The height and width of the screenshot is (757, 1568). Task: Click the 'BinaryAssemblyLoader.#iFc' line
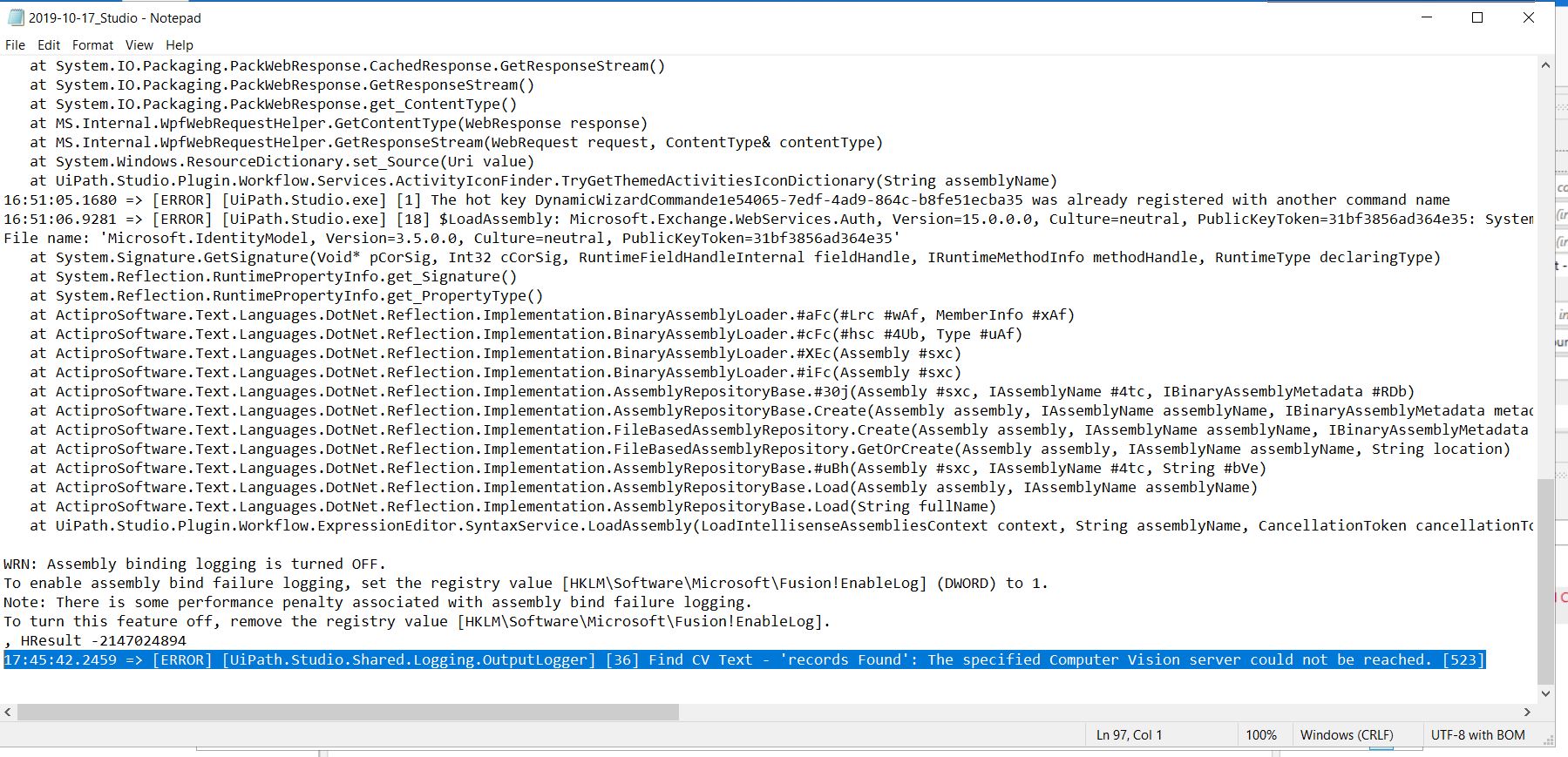[495, 373]
